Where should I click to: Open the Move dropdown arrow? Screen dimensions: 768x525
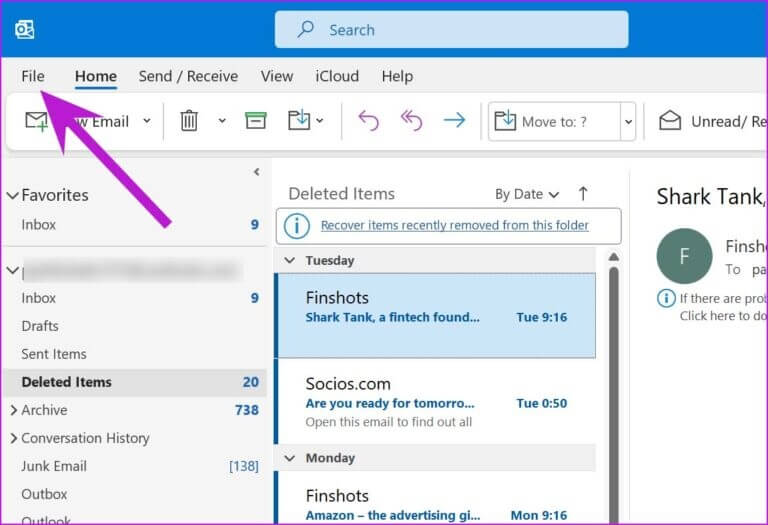pos(319,120)
